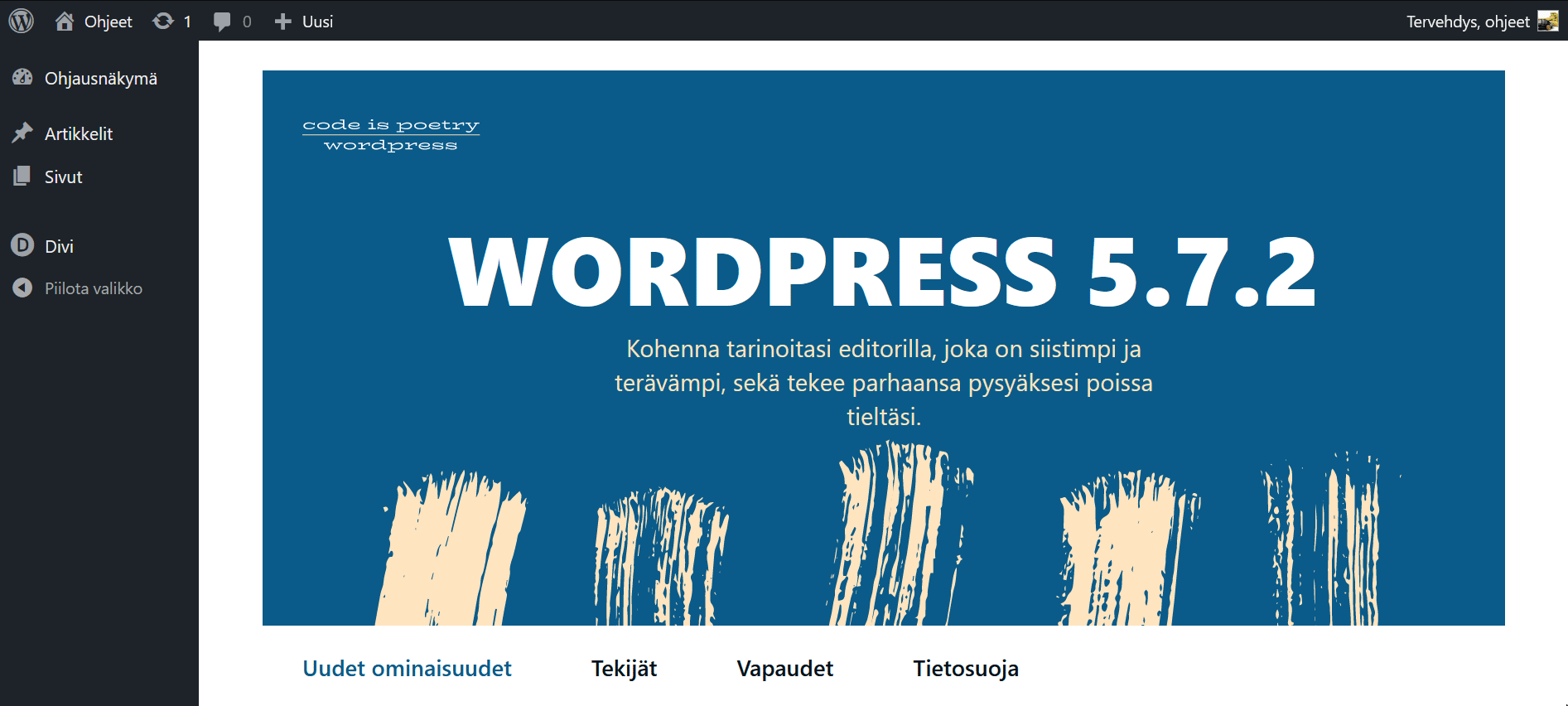Image resolution: width=1568 pixels, height=706 pixels.
Task: Click the Kohenna tarinoitasi description text
Action: (x=884, y=382)
